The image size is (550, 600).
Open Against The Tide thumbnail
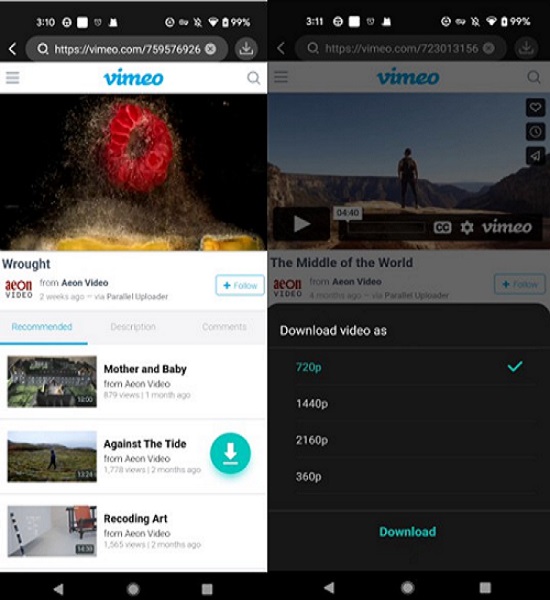pos(52,456)
